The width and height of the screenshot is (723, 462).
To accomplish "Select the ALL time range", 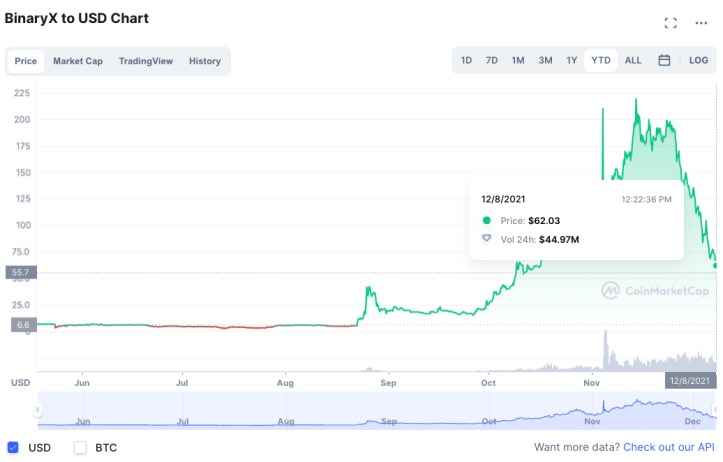I will [633, 60].
